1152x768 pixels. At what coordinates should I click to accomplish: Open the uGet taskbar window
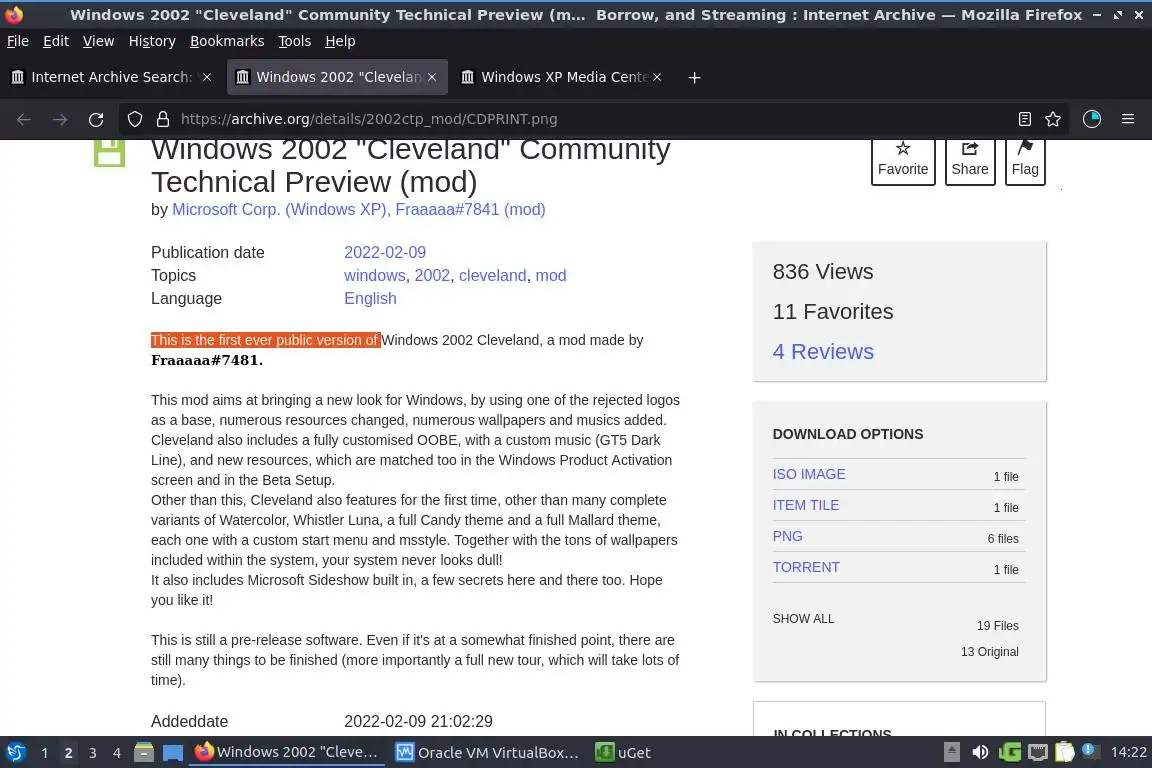623,753
